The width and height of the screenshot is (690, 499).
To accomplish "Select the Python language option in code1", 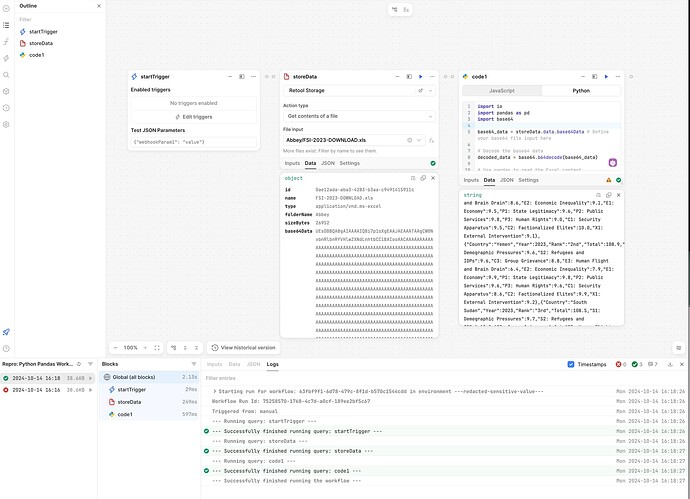I will (581, 91).
